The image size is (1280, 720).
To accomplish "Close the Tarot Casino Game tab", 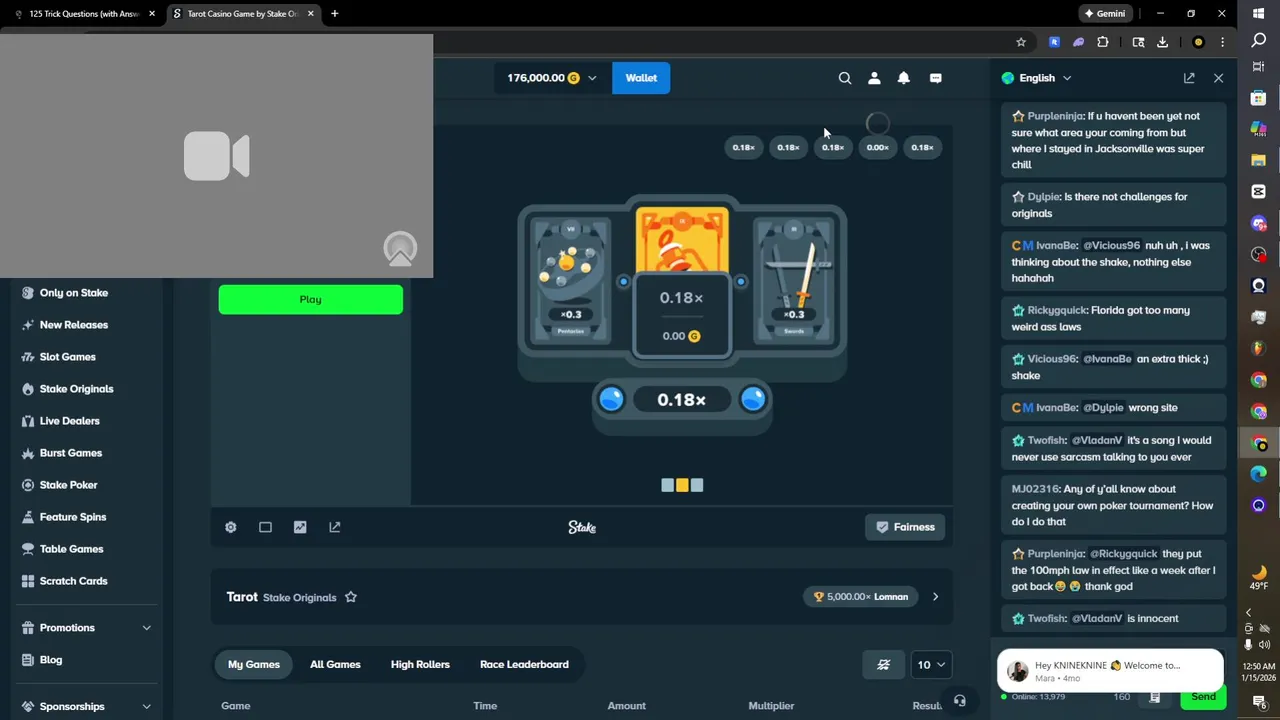I will [x=310, y=14].
